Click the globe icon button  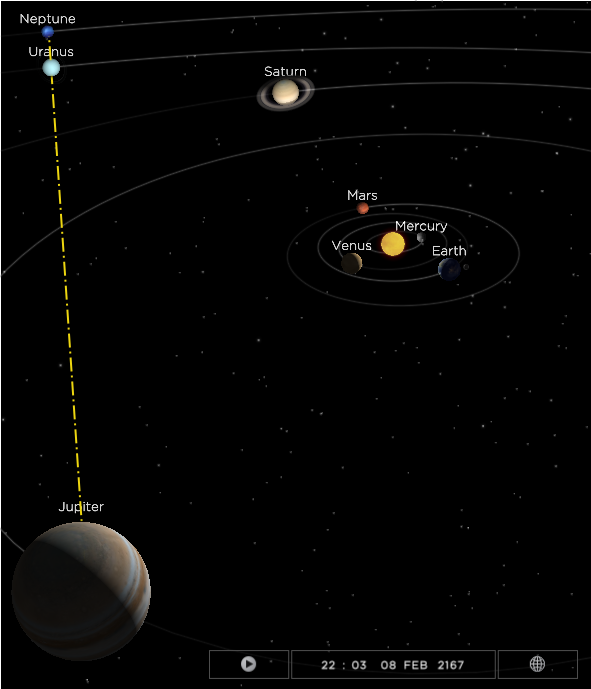coord(537,664)
